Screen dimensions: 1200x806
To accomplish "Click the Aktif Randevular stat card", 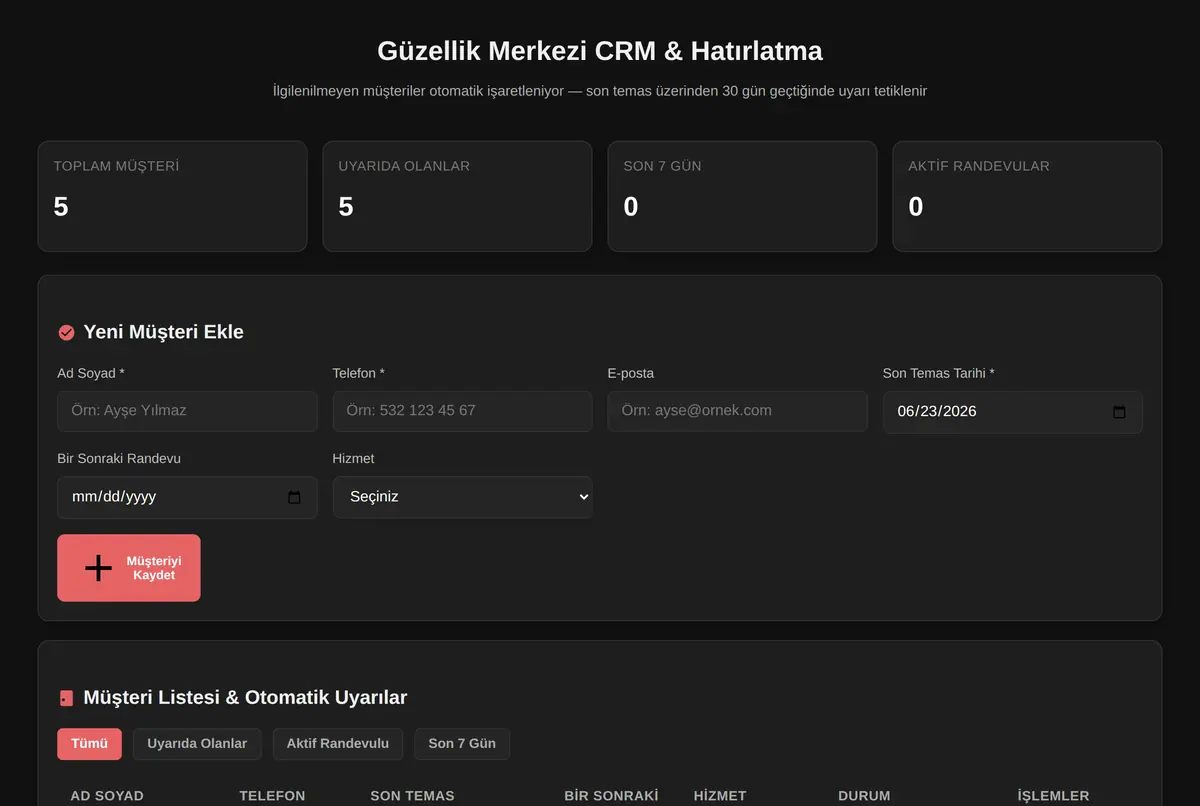I will point(1027,196).
